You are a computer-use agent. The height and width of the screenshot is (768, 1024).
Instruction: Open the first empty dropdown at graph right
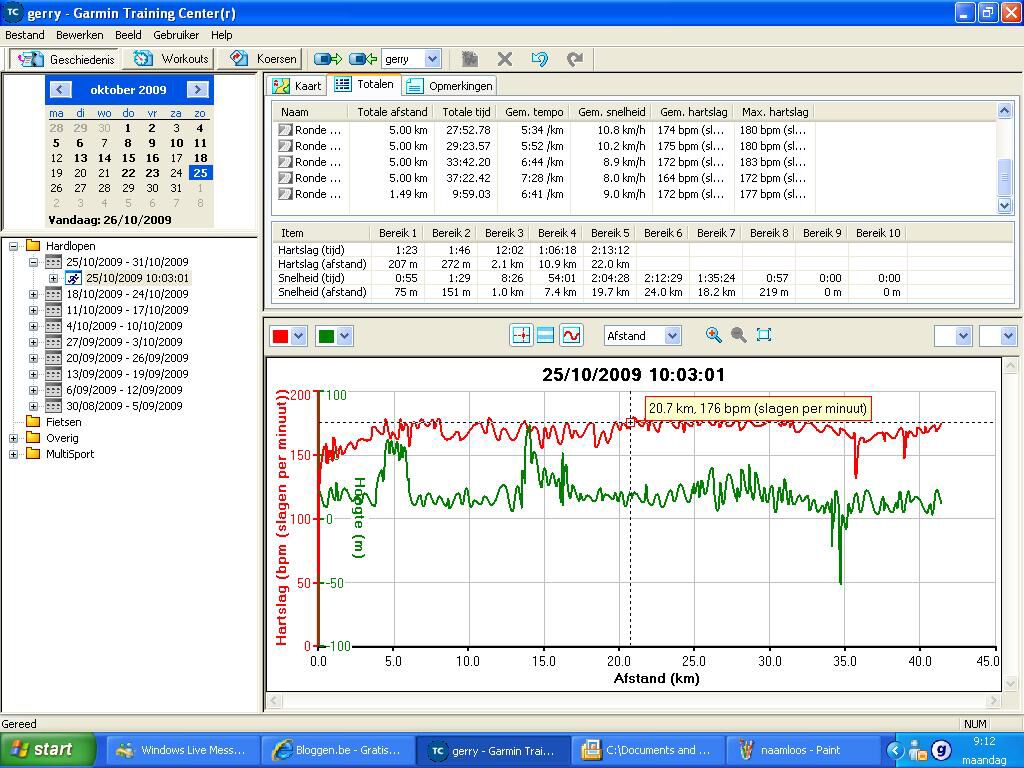[963, 336]
